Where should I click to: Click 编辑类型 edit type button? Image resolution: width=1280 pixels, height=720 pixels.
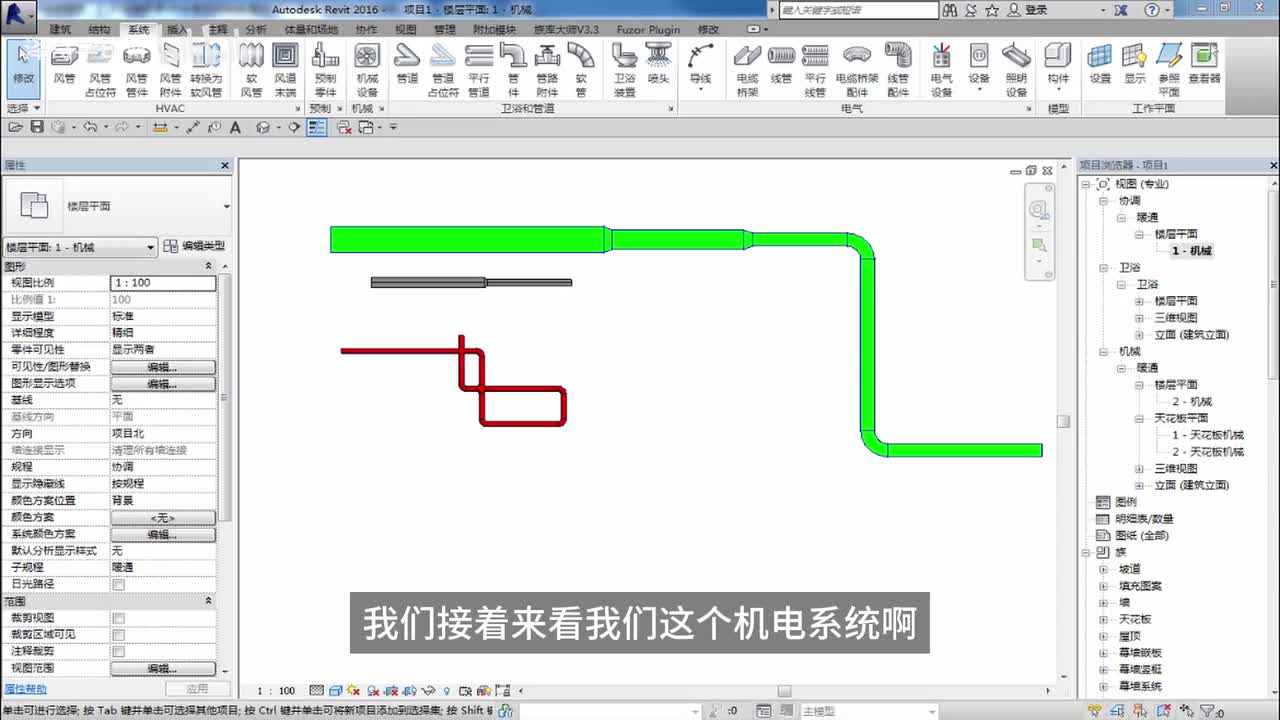194,246
